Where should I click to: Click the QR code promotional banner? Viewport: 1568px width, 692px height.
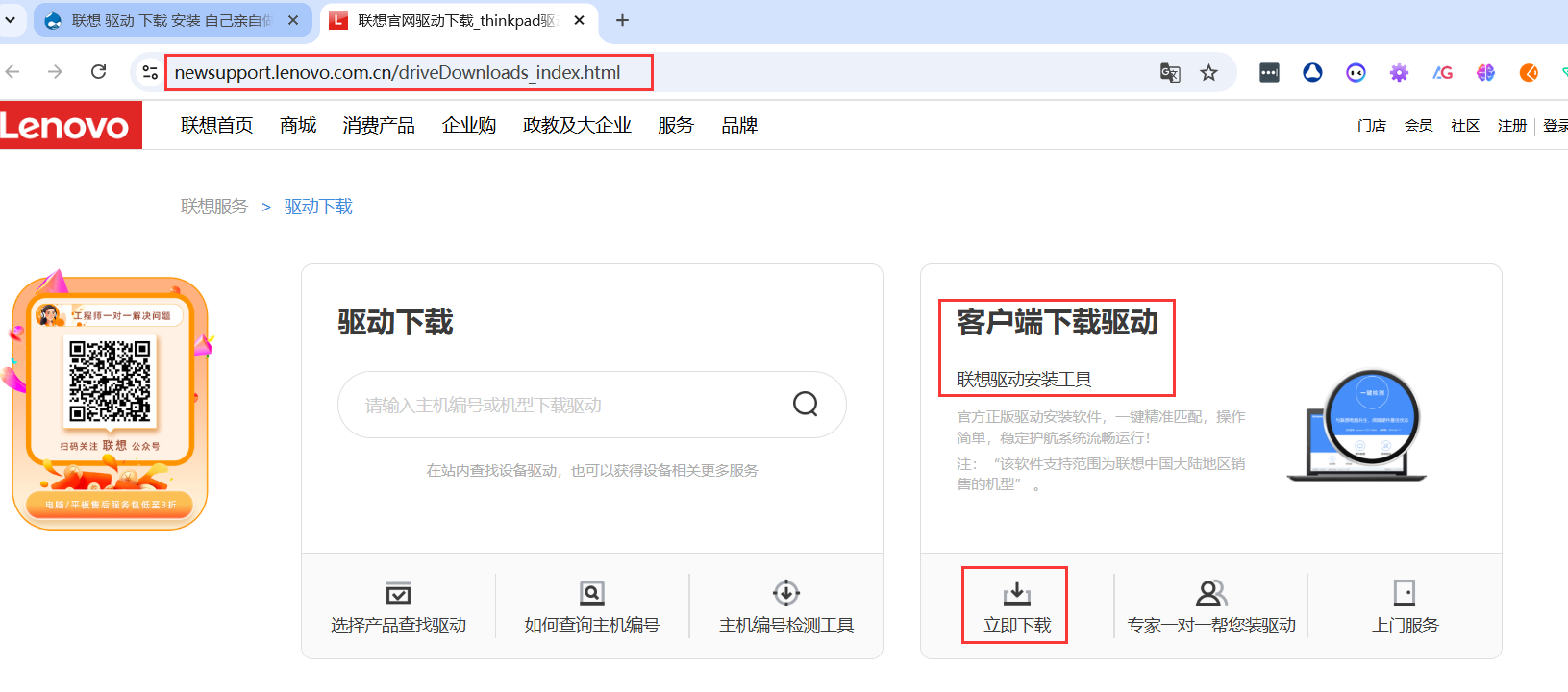(110, 399)
